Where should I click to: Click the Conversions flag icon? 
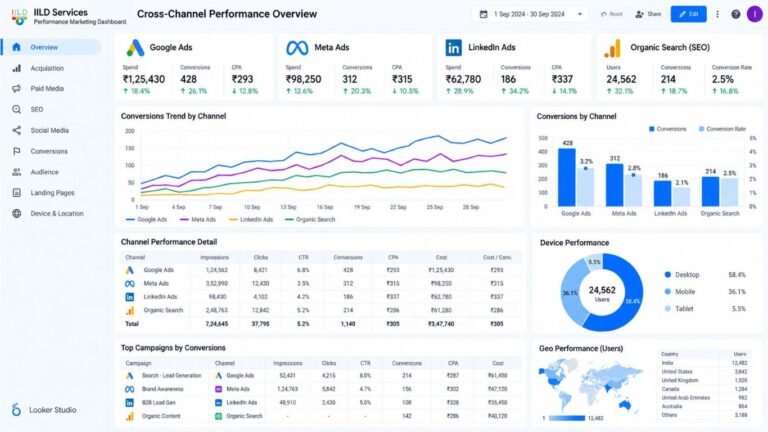[17, 151]
